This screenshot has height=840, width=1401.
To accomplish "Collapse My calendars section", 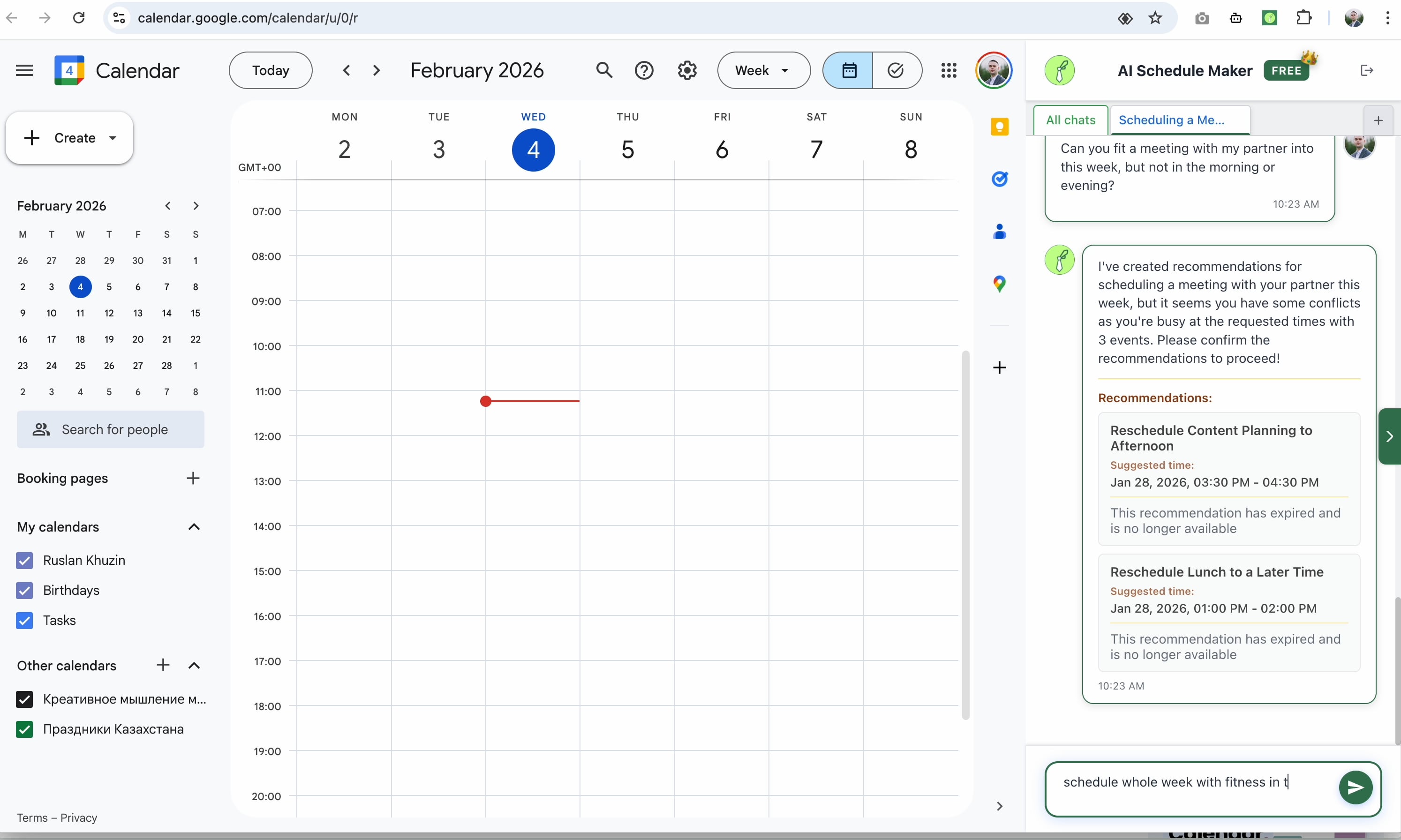I will 194,527.
